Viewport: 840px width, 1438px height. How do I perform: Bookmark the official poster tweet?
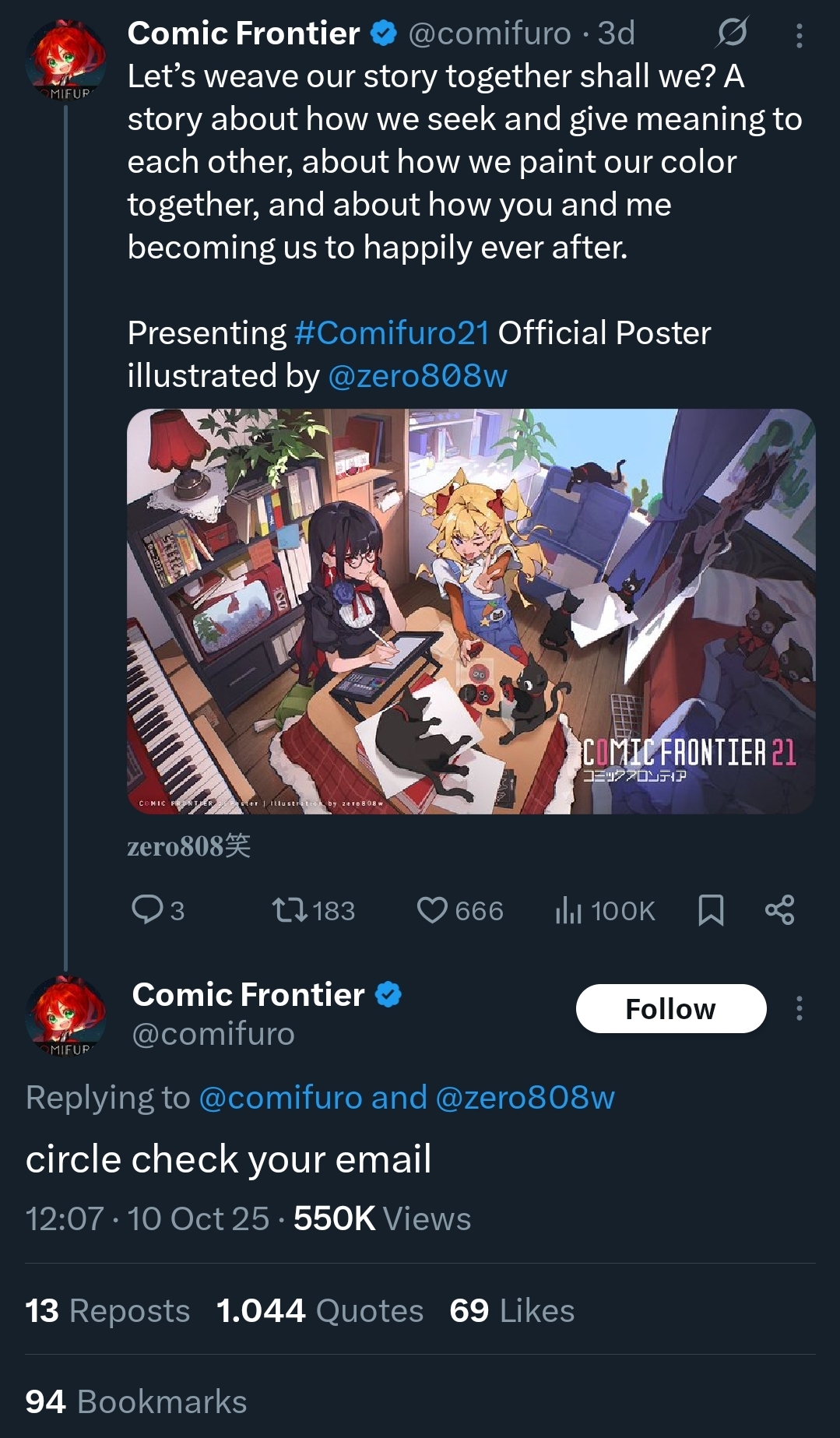point(711,909)
